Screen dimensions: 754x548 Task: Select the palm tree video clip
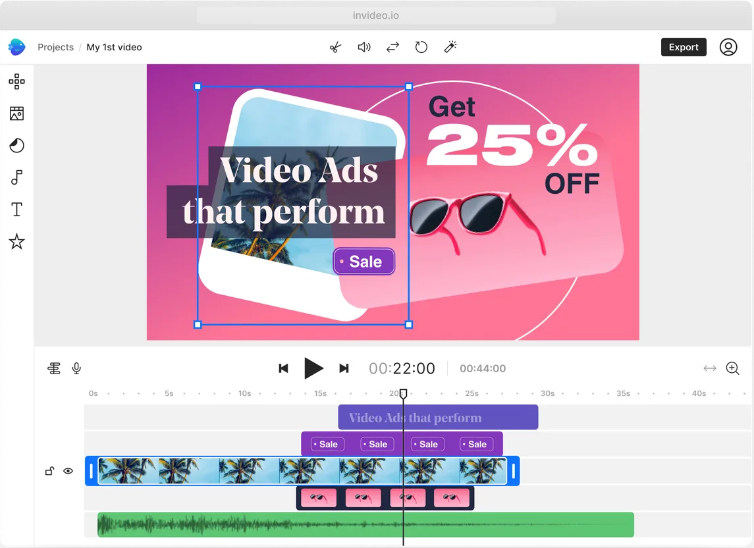tap(302, 471)
